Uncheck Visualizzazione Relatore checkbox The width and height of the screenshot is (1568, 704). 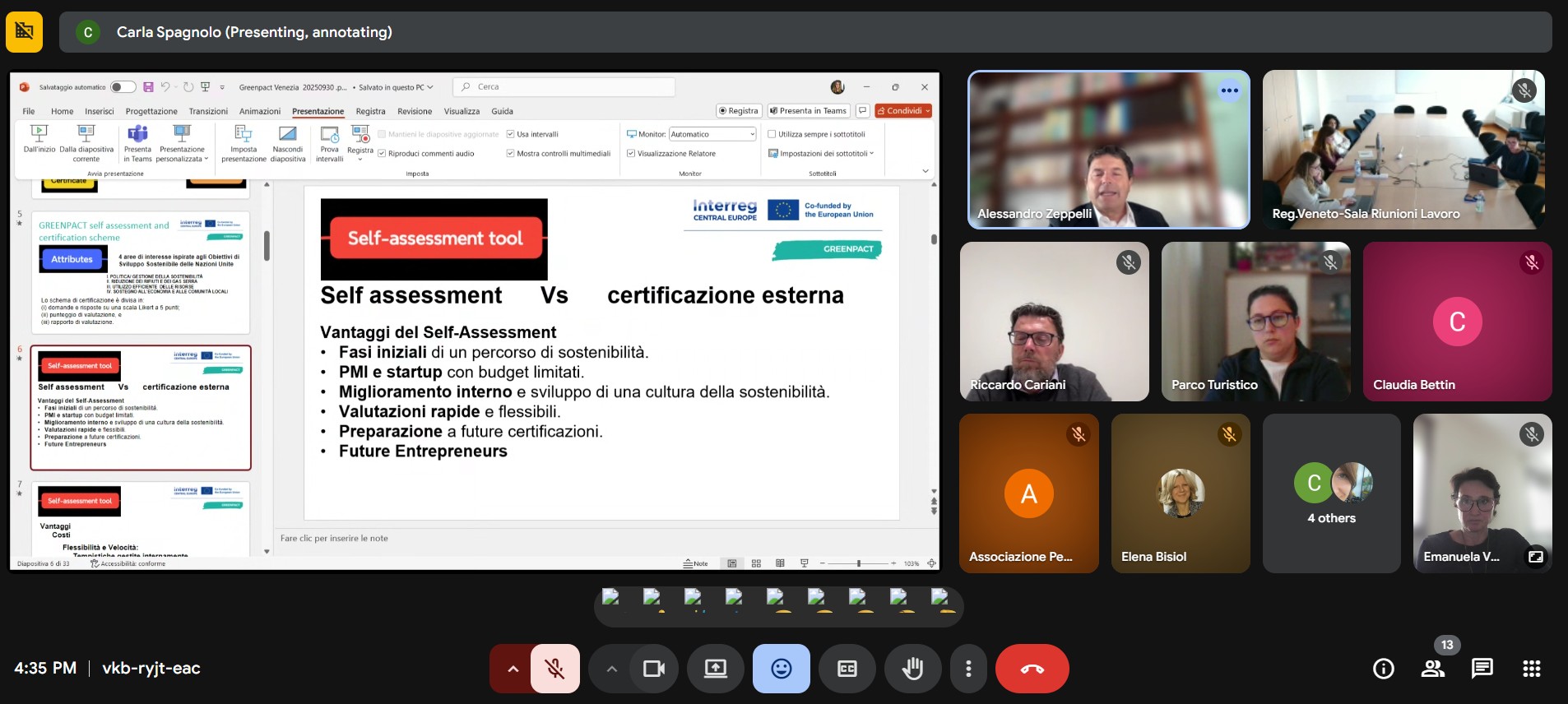631,153
